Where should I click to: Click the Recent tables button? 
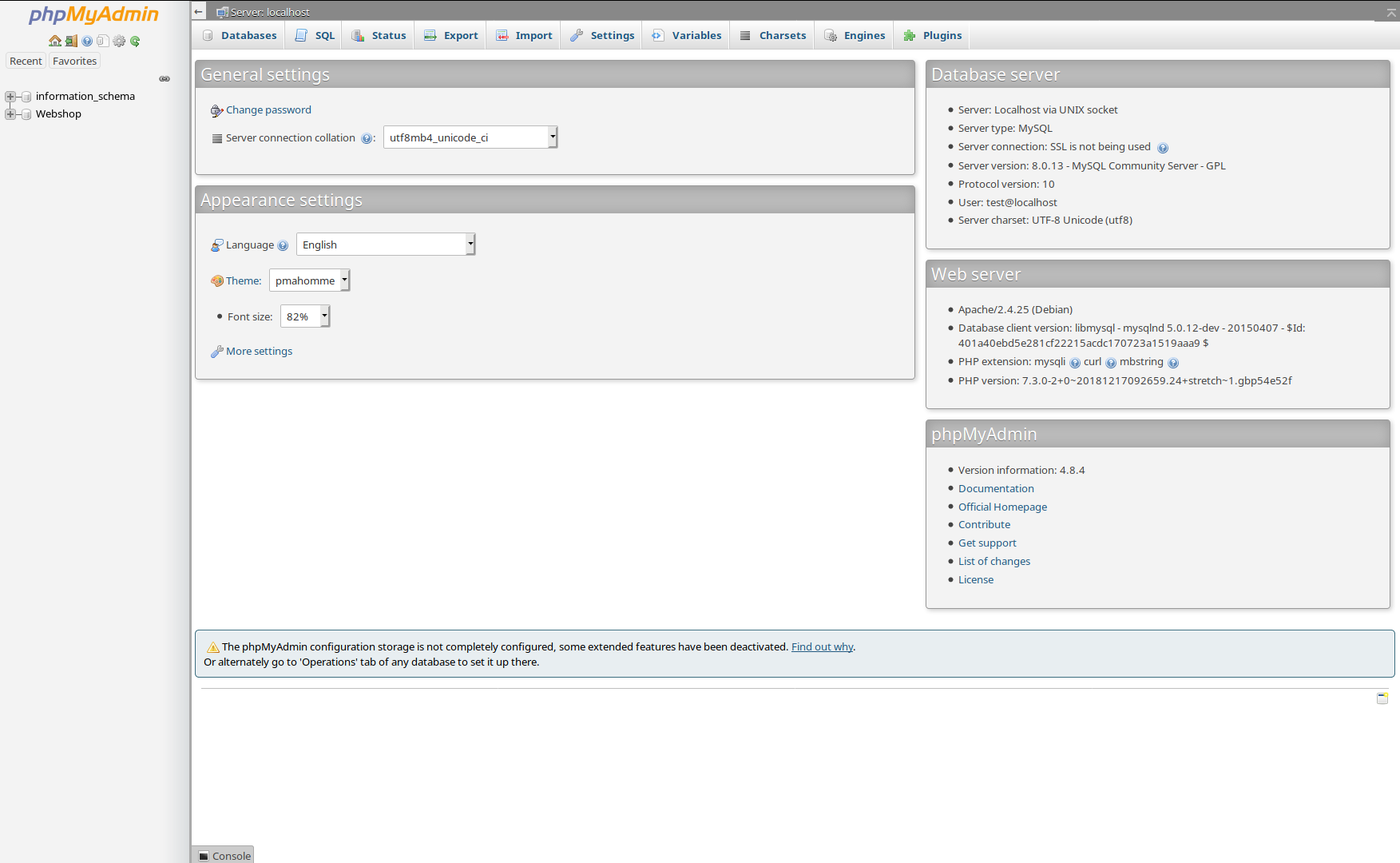click(26, 62)
